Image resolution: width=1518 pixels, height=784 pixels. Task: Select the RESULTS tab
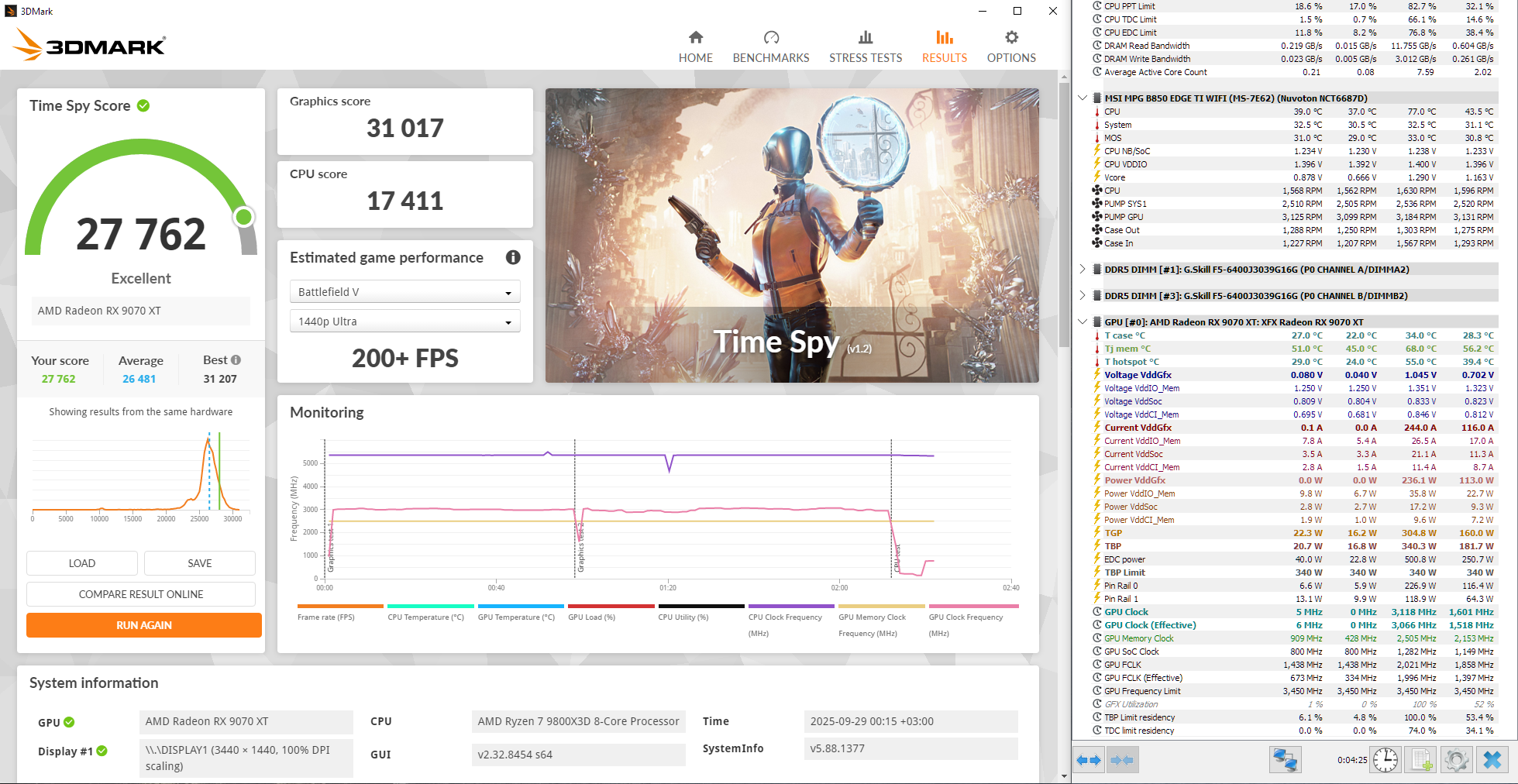click(x=945, y=47)
